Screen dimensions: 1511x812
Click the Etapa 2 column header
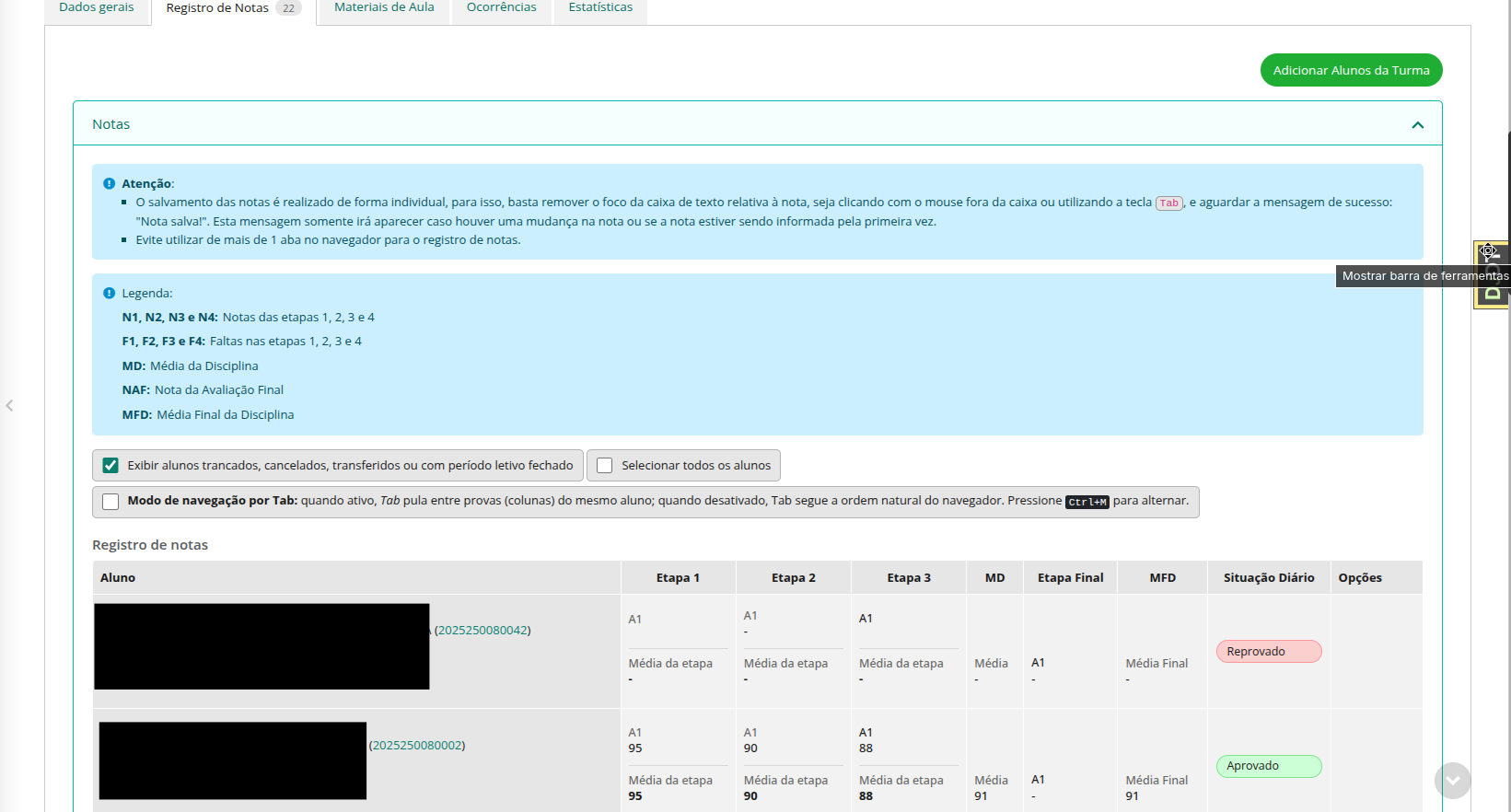pyautogui.click(x=794, y=578)
